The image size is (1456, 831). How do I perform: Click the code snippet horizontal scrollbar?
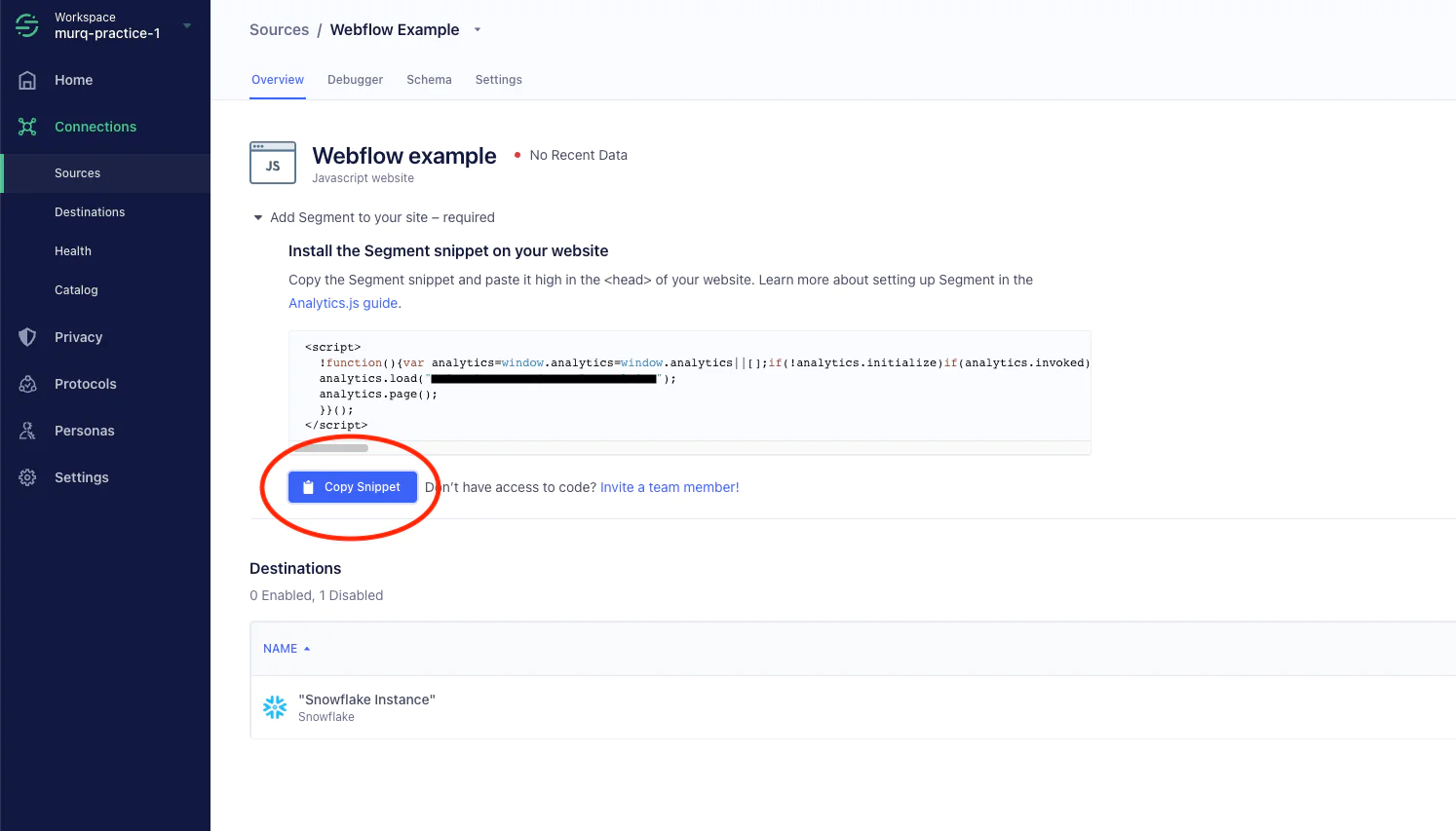(x=329, y=448)
